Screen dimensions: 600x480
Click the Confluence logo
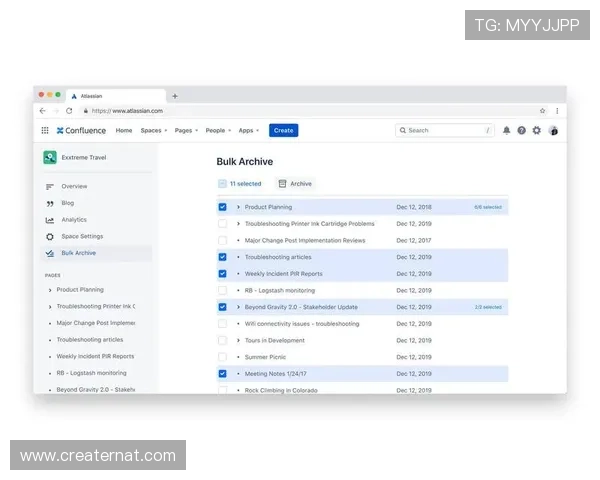[81, 130]
